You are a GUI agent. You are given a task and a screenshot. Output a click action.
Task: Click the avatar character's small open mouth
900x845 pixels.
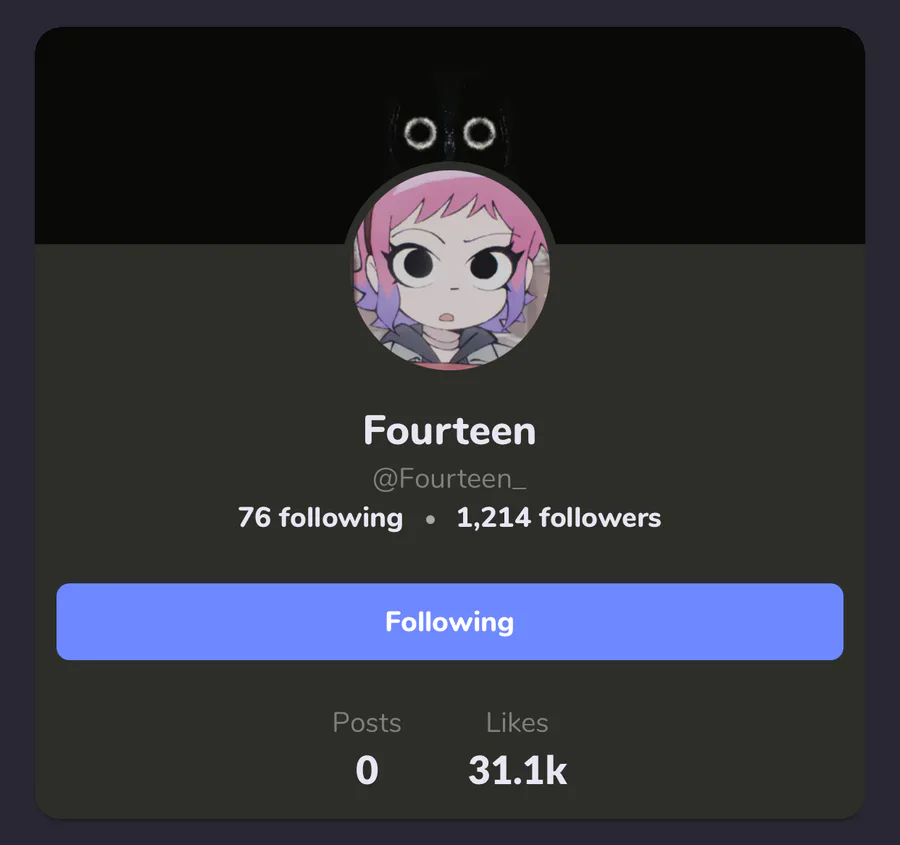[x=447, y=317]
